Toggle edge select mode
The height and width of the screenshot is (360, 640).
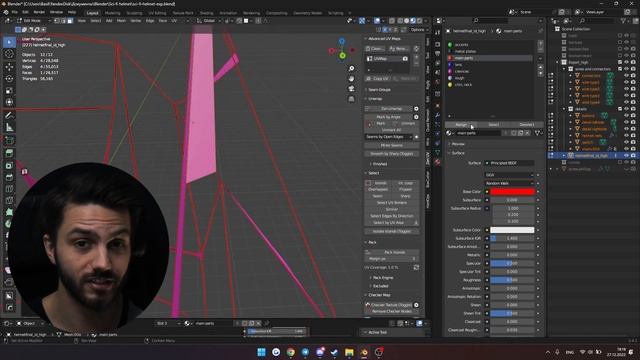(64, 20)
